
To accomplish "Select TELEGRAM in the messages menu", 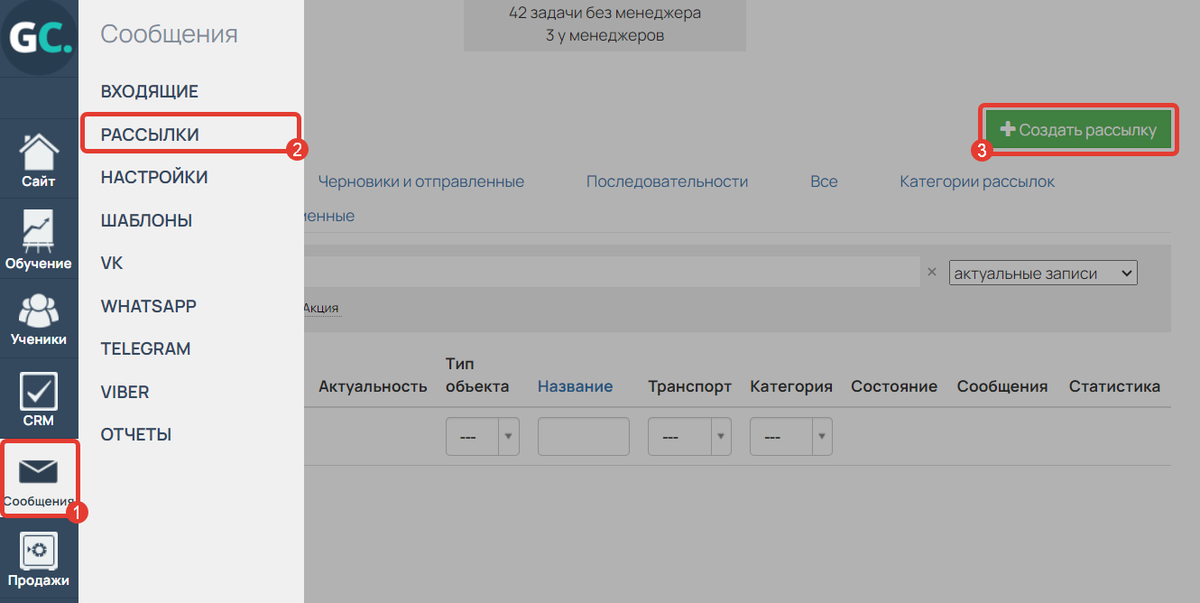I will [145, 350].
